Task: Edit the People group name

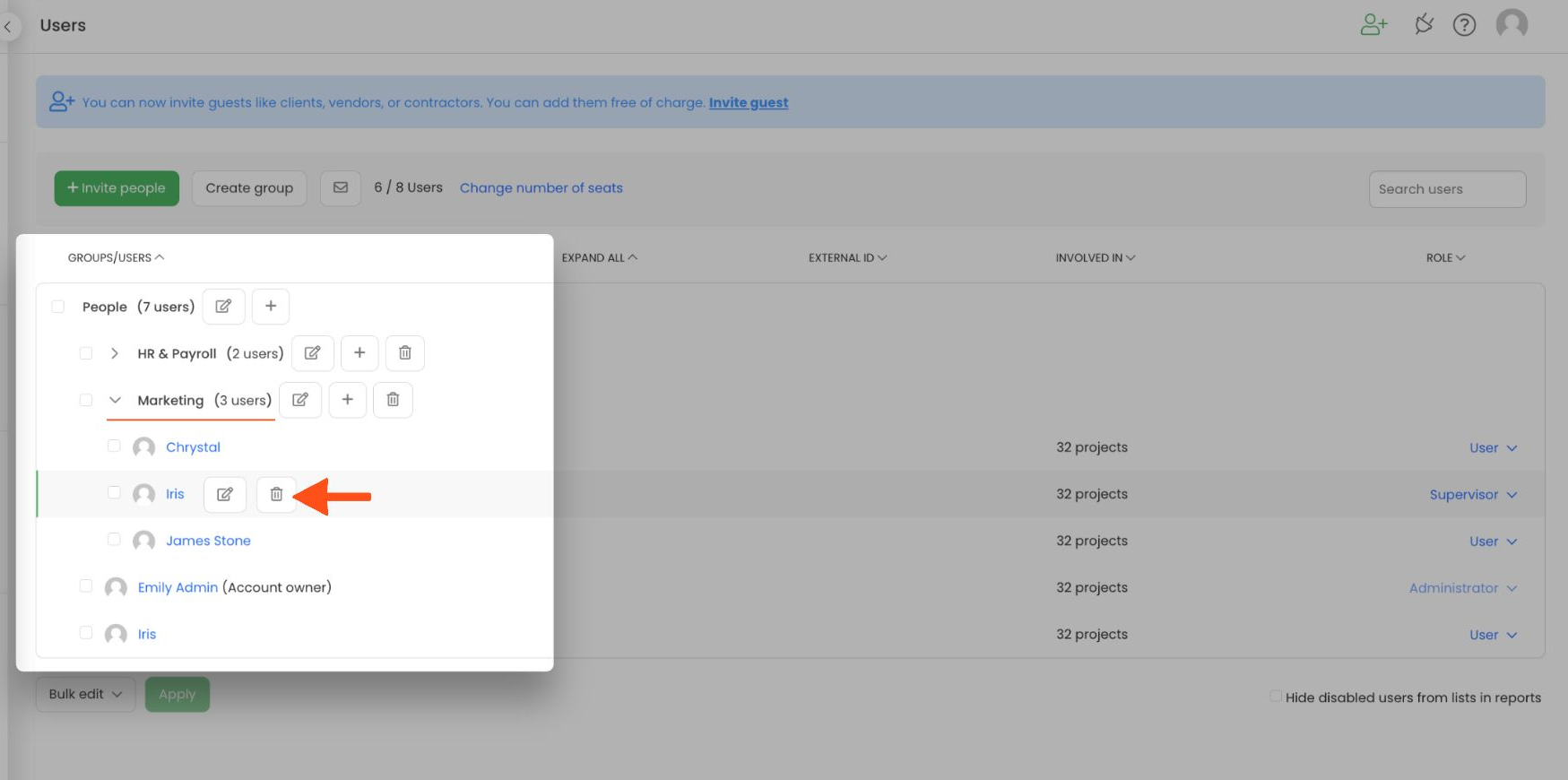Action: tap(223, 307)
